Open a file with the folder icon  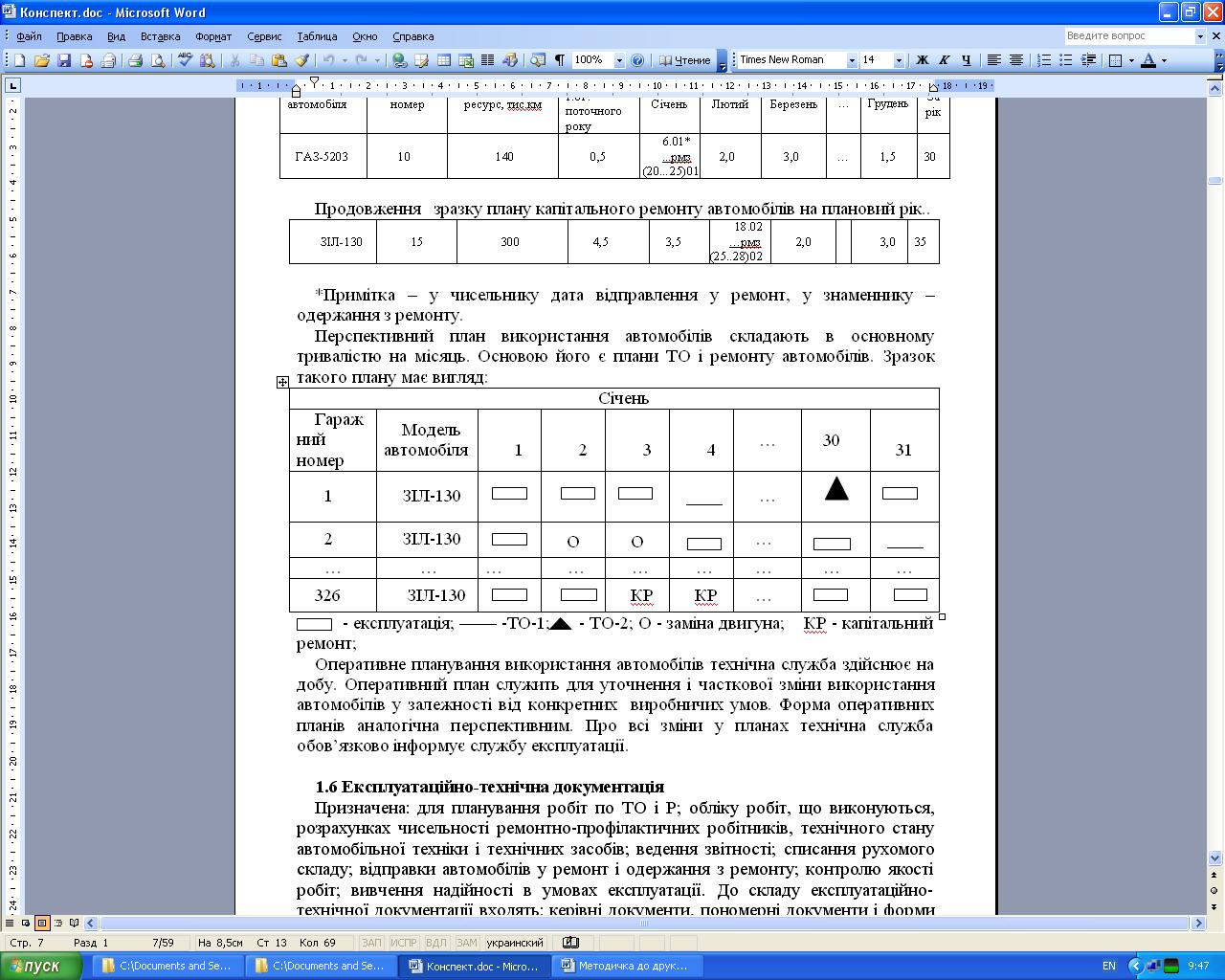41,60
